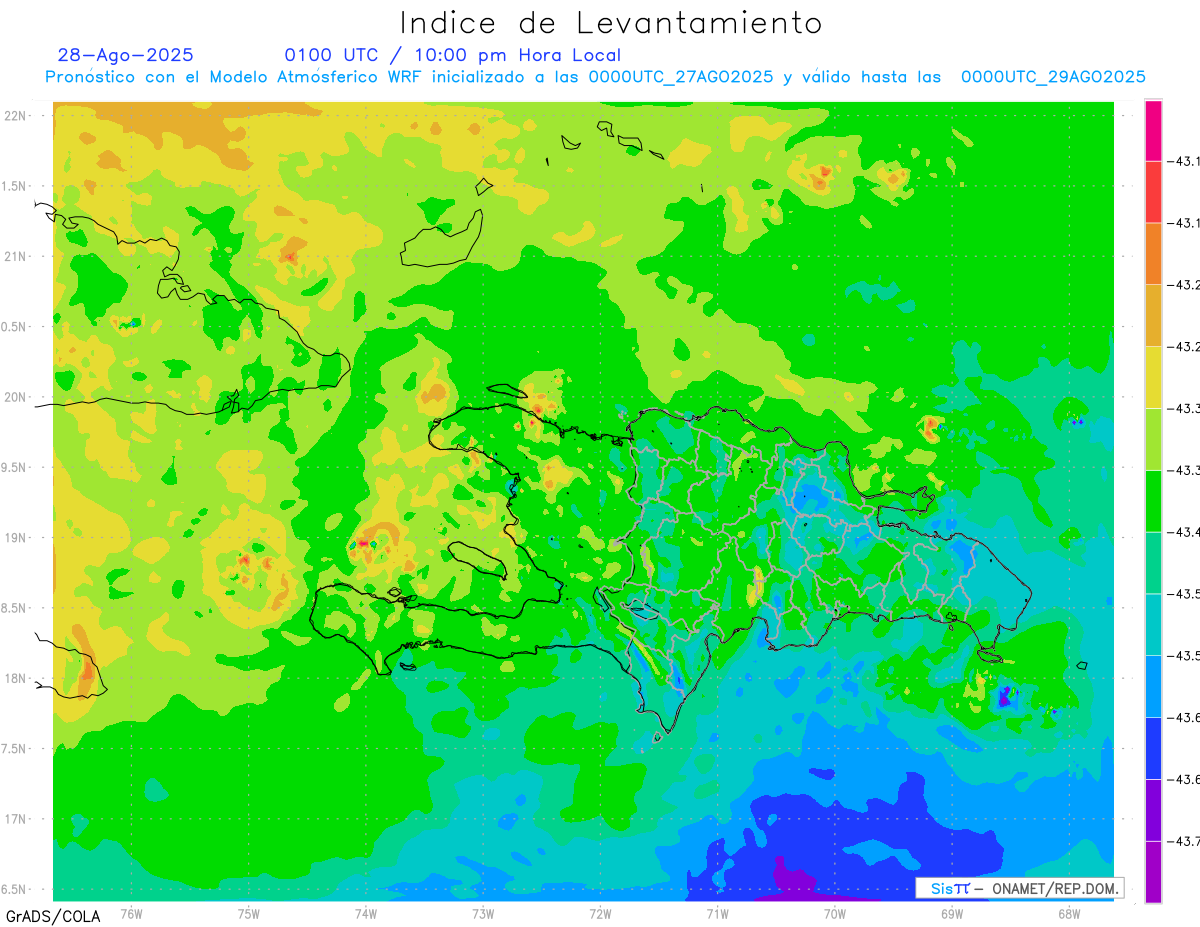
Task: Click the '8.5N' latitude label
Action: click(15, 608)
